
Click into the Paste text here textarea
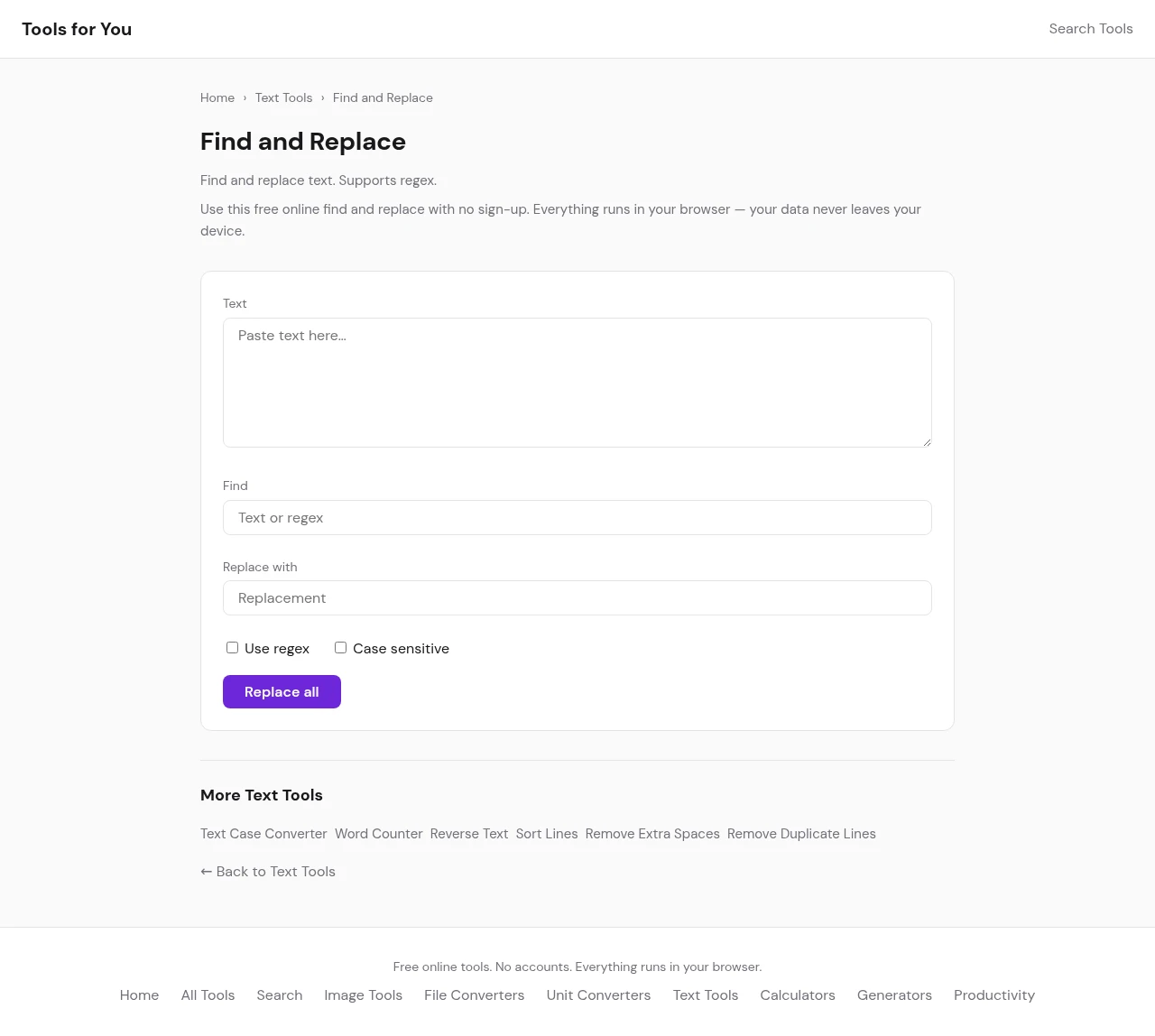577,382
